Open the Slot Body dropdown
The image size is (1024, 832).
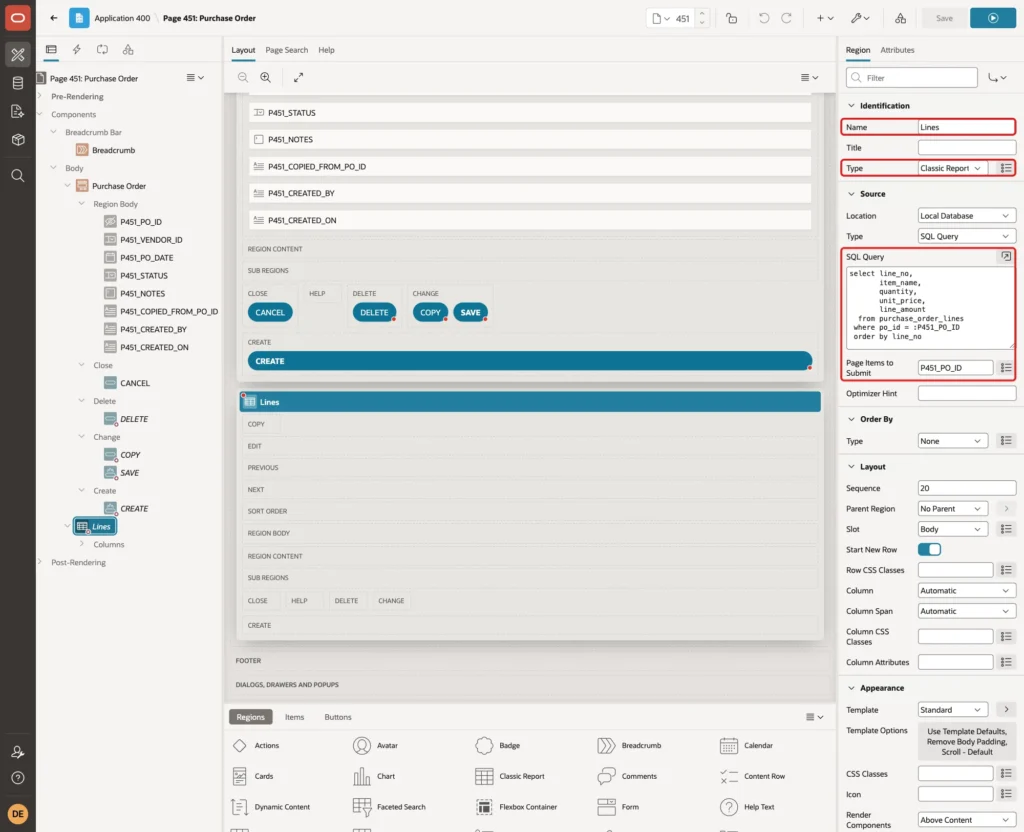[x=952, y=530]
